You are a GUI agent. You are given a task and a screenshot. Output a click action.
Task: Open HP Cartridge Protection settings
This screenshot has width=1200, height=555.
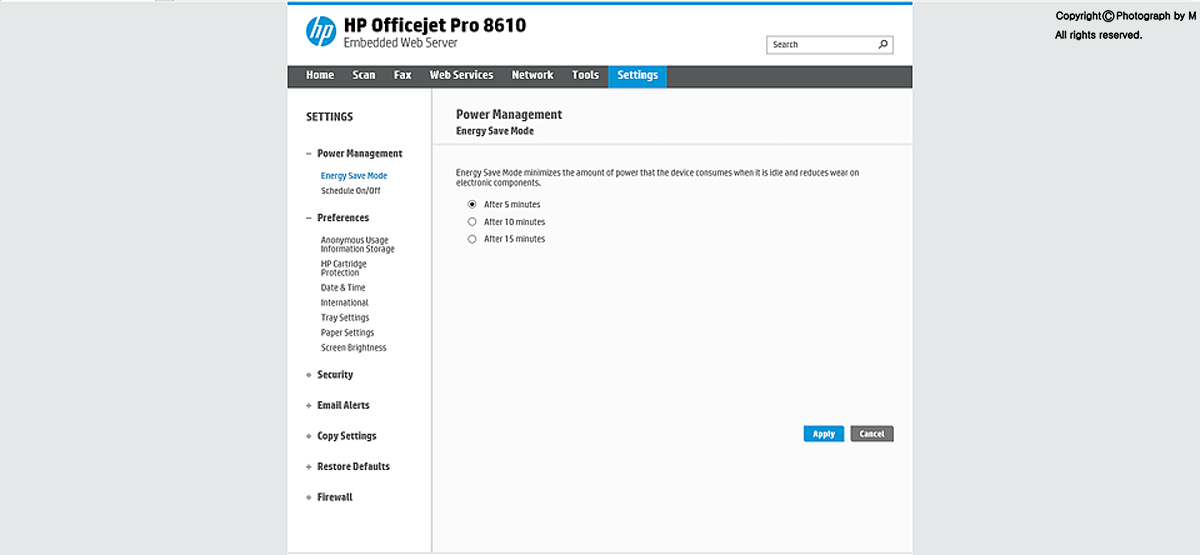344,268
